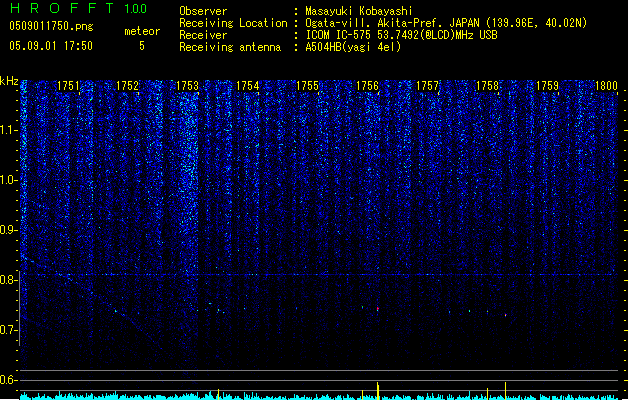Click the 1754 time marker
This screenshot has height=400, width=629.
click(x=248, y=86)
